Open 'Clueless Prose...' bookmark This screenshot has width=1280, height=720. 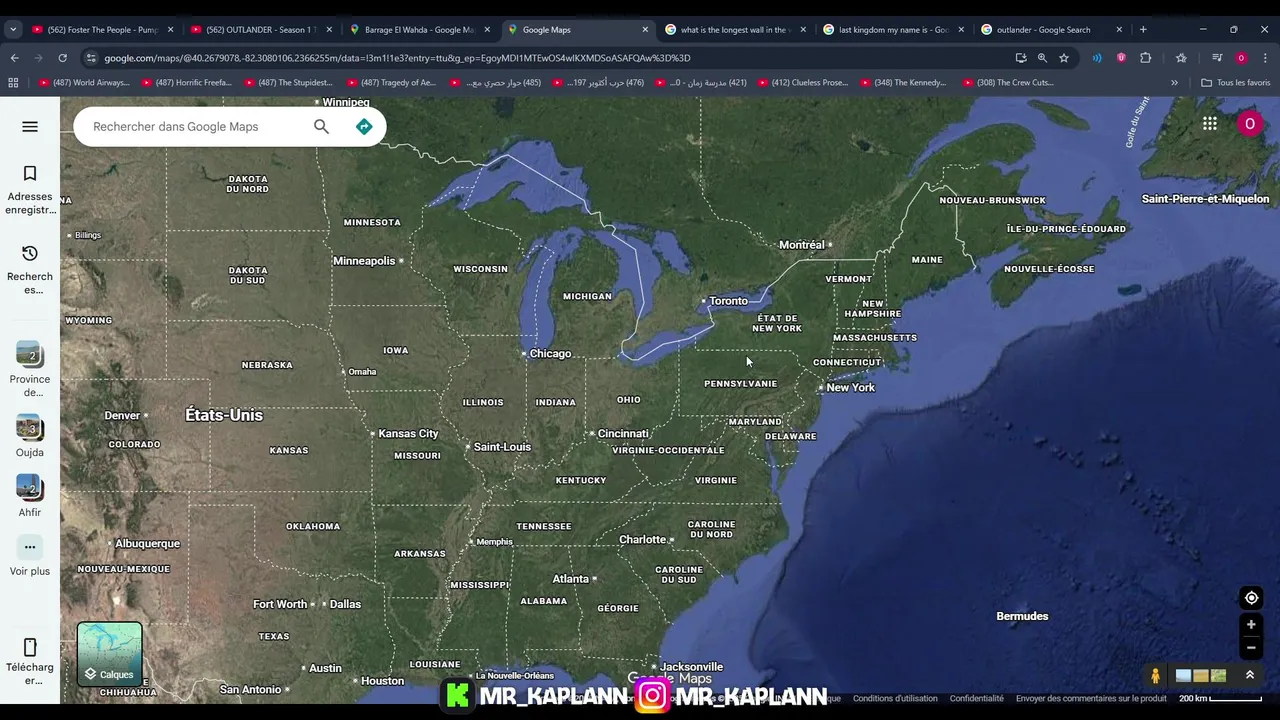[802, 83]
